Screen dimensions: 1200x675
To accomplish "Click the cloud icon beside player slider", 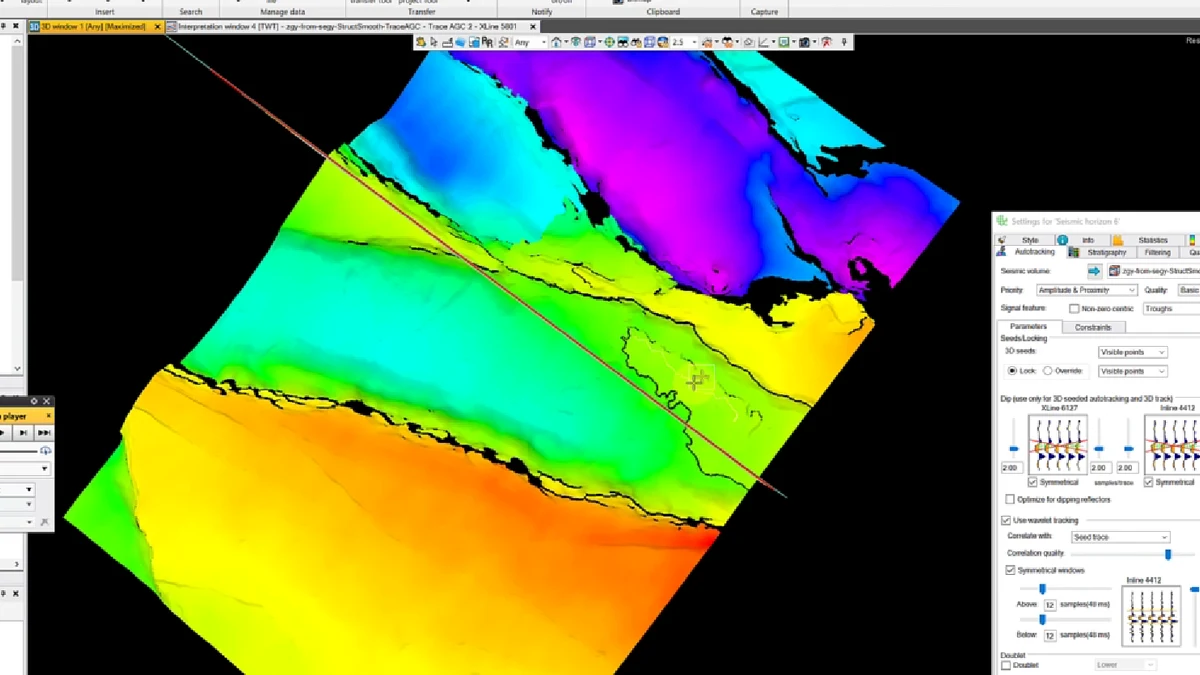I will click(46, 451).
